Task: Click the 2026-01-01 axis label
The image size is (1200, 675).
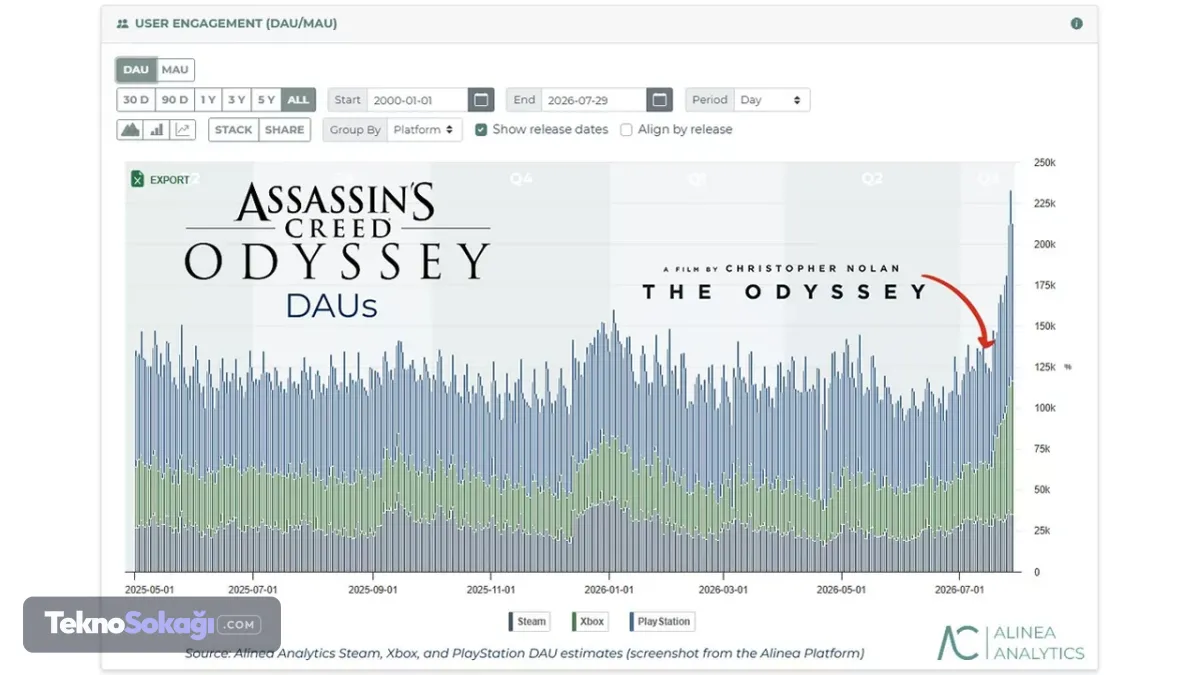Action: coord(608,590)
